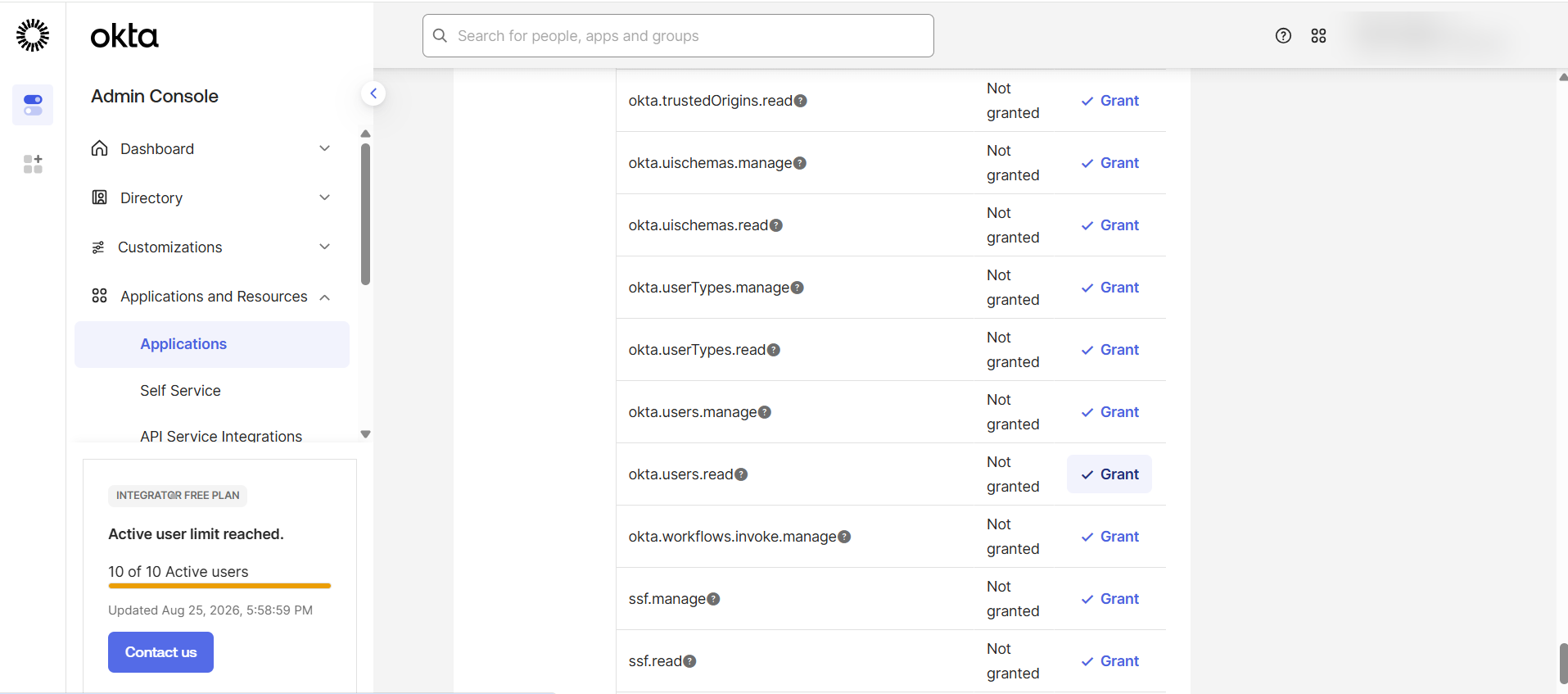Viewport: 1568px width, 694px height.
Task: Click the search magnifier icon
Action: 440,35
